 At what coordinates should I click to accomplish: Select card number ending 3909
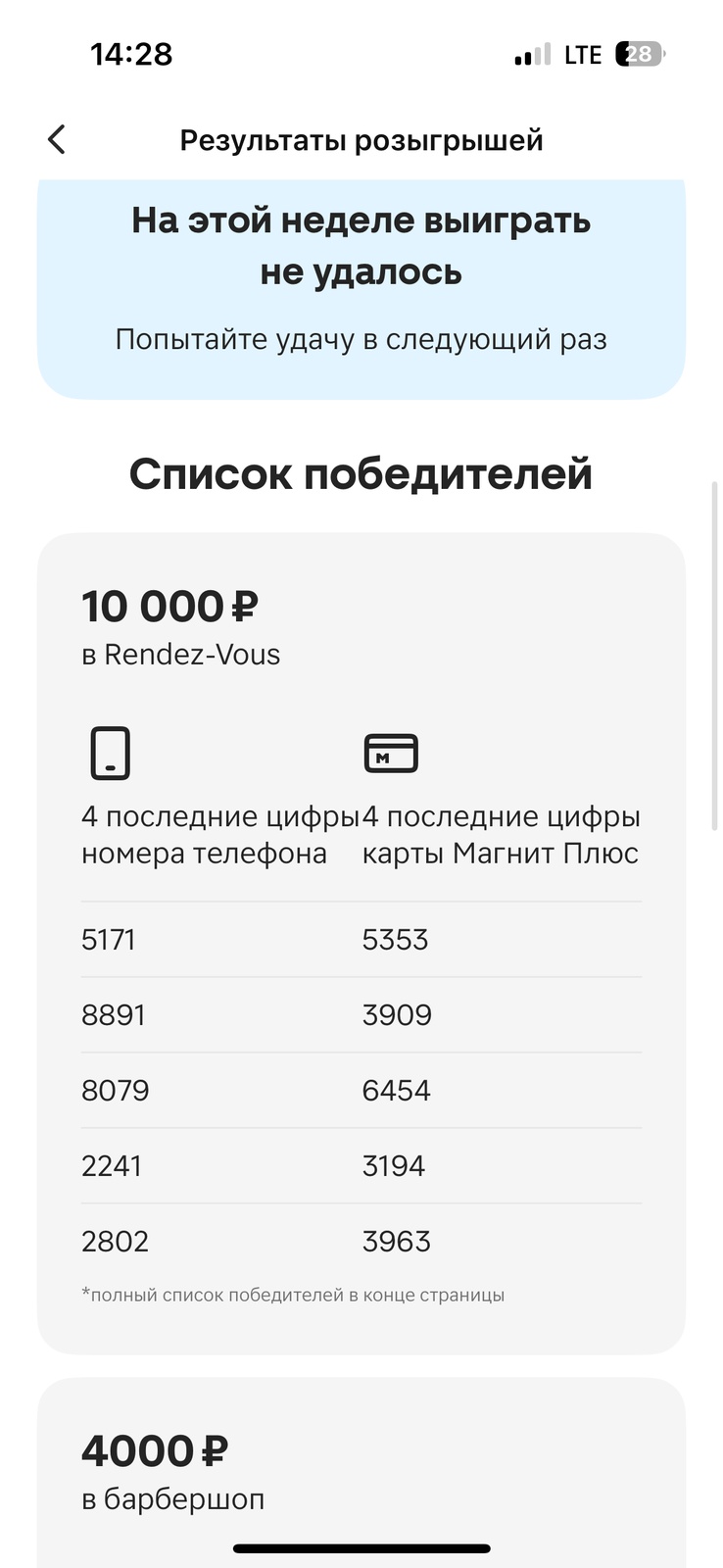click(397, 1015)
